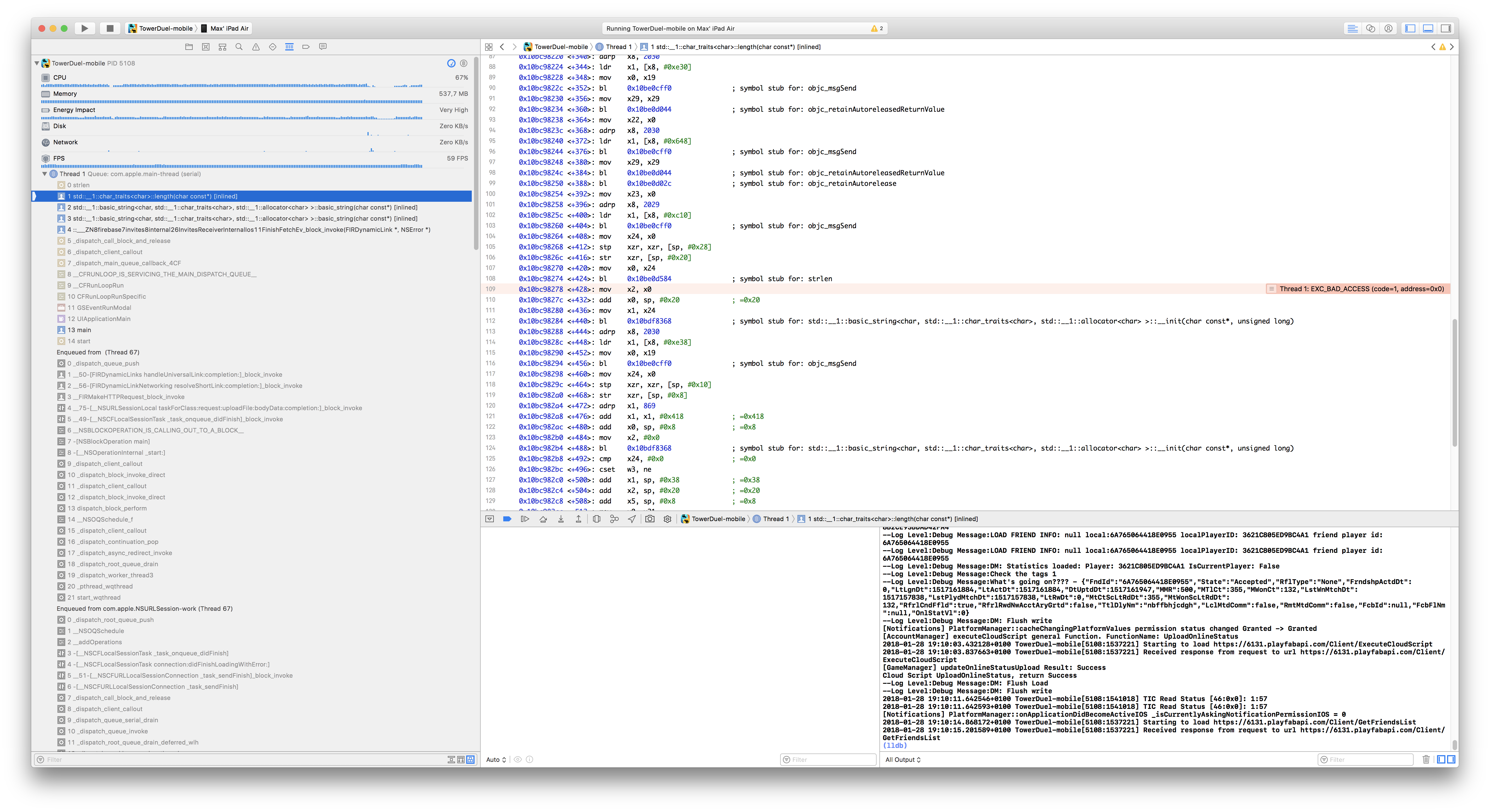Show the Inspectors panel on the right
This screenshot has width=1490, height=812.
1445,28
